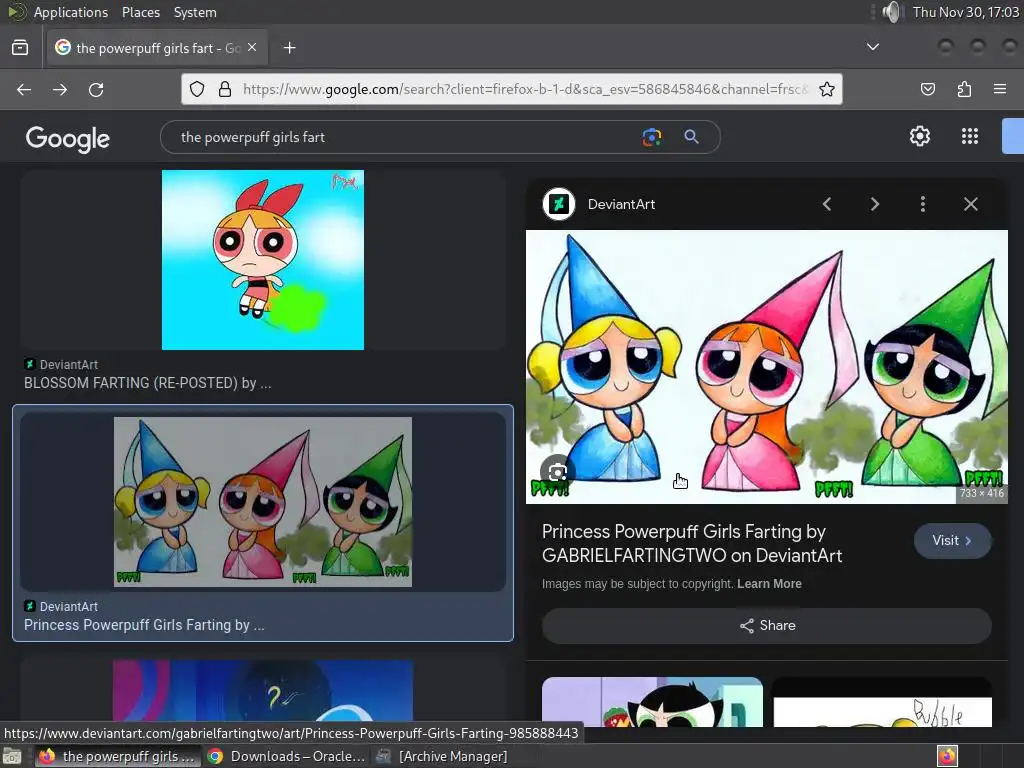Go back to previous page

(24, 89)
